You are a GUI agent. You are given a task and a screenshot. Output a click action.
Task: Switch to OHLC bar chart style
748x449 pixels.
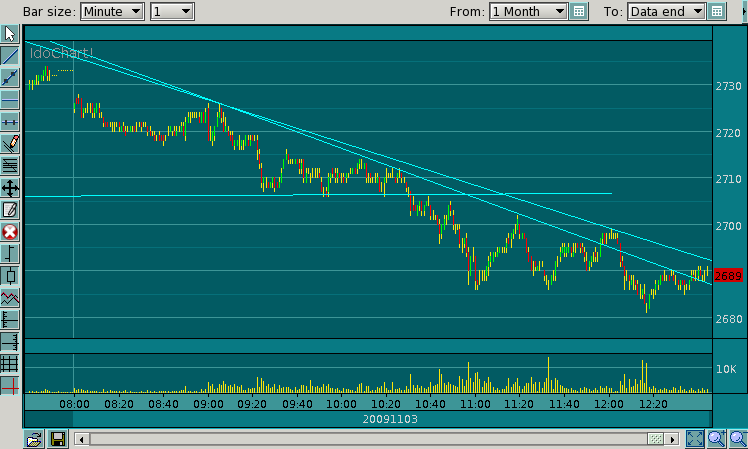(10, 254)
